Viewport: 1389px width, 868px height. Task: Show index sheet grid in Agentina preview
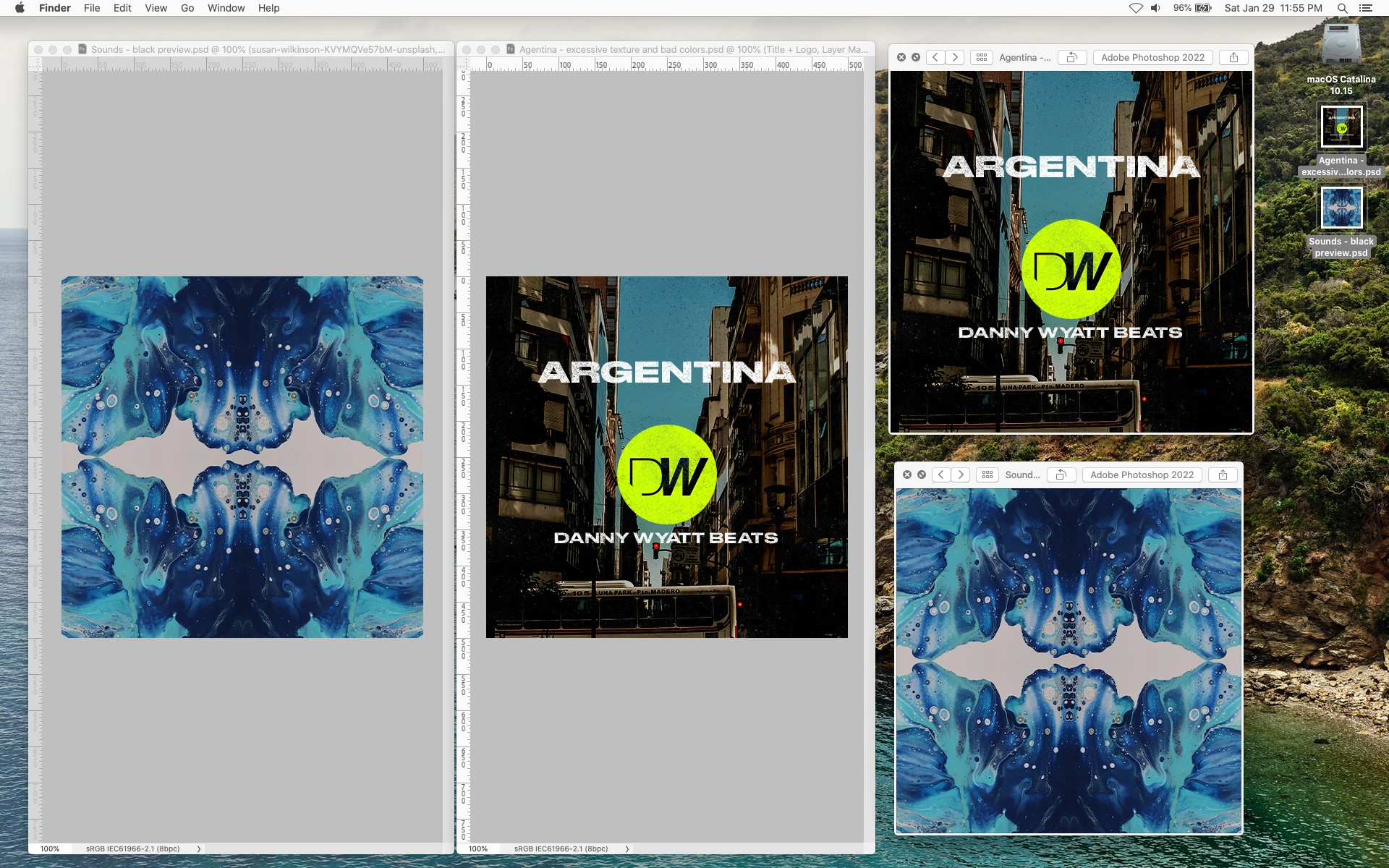click(982, 57)
